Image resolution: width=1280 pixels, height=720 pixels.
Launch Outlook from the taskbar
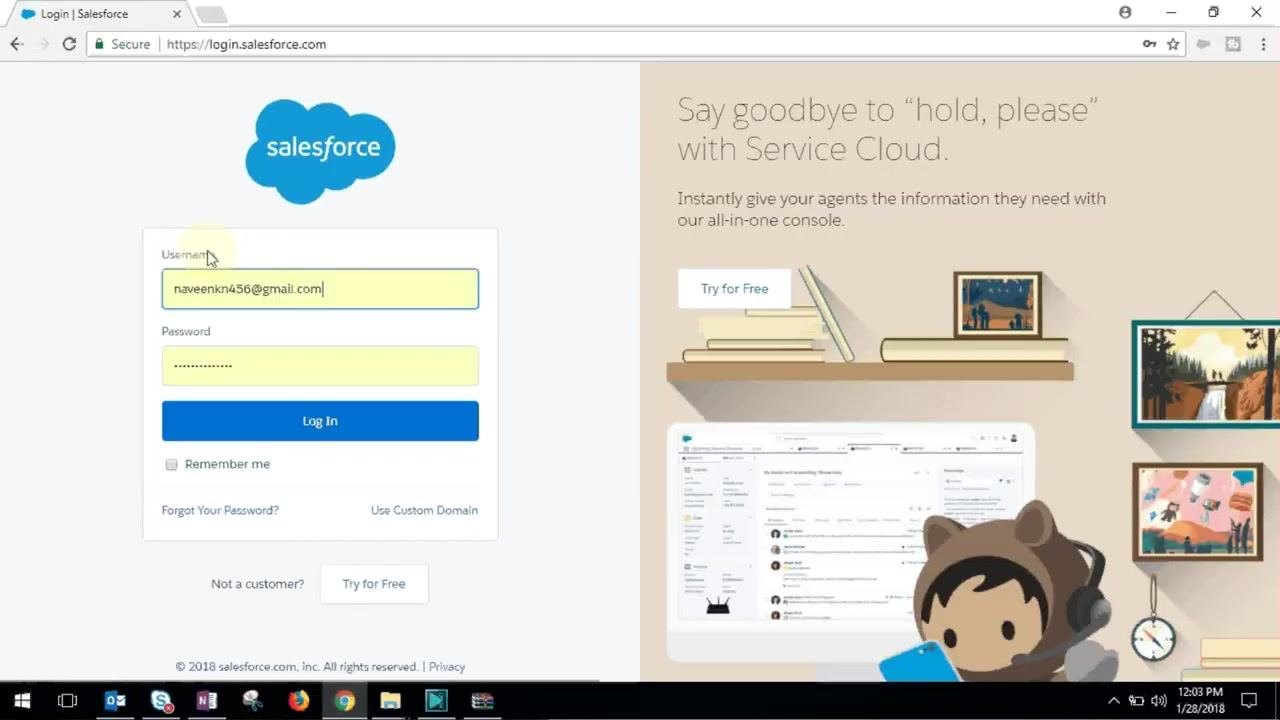coord(115,701)
